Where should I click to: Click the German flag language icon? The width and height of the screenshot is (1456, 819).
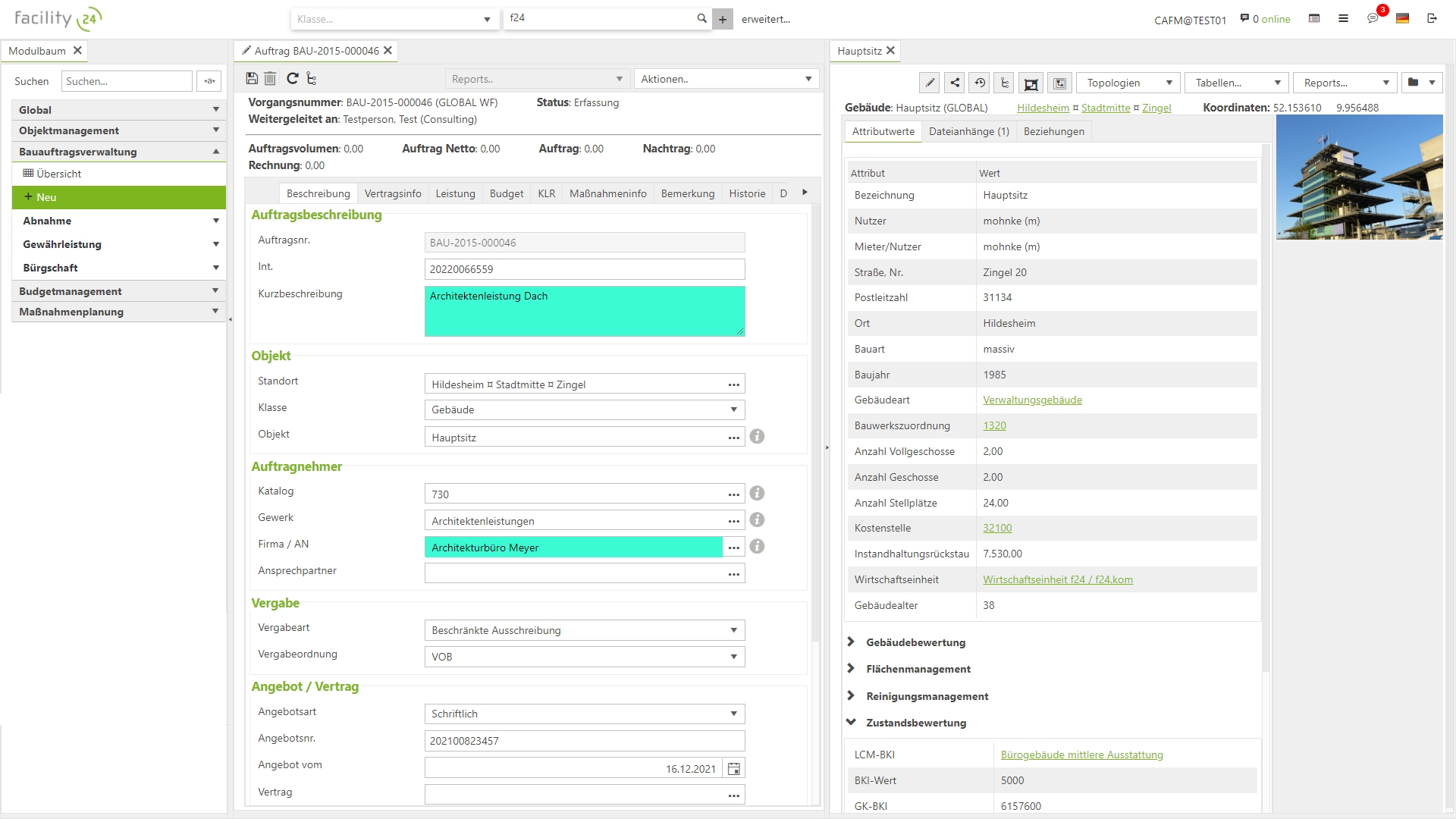click(1403, 19)
